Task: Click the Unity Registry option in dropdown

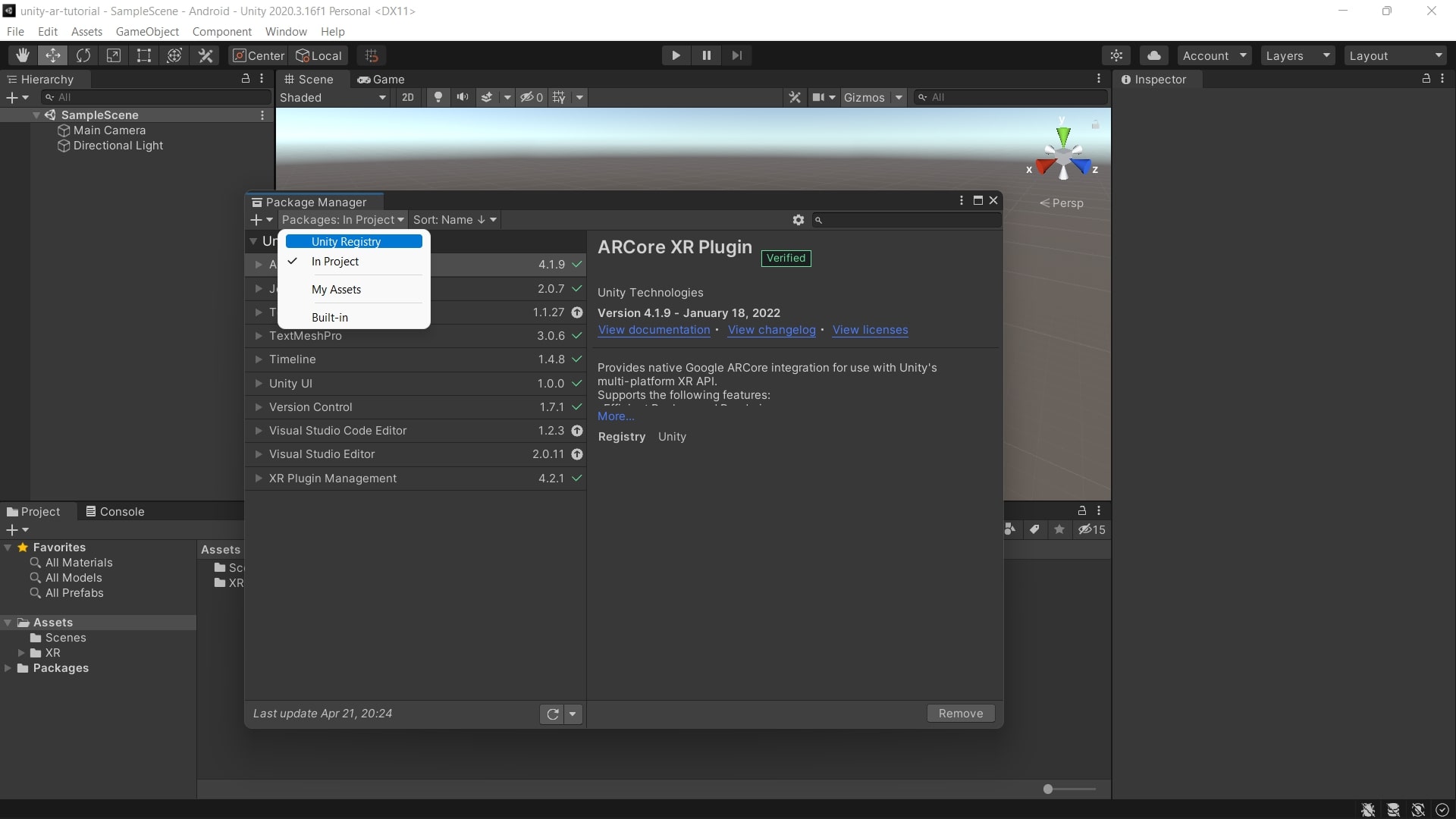Action: click(346, 241)
